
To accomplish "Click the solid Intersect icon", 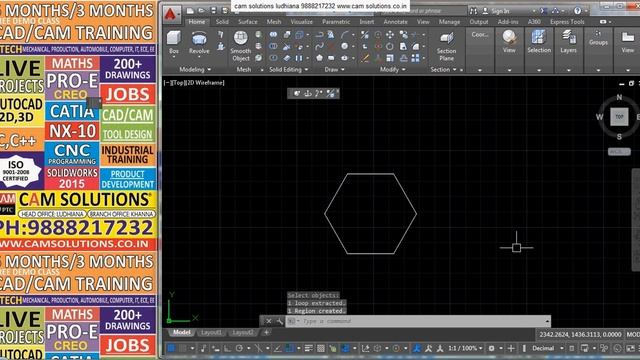I will (x=273, y=58).
